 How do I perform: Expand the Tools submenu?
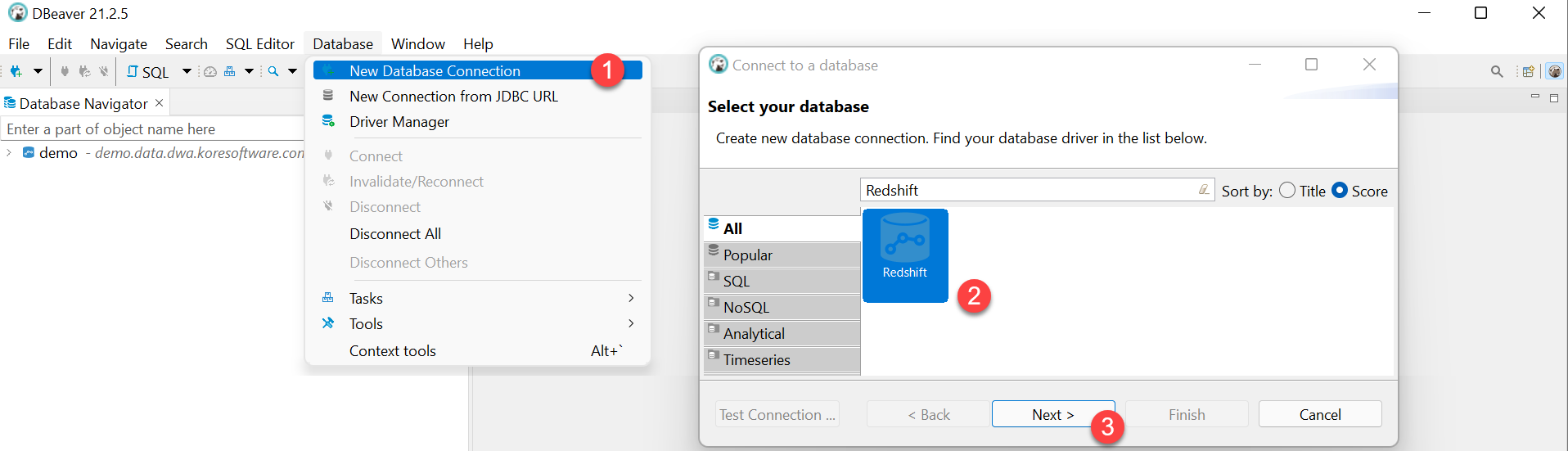point(478,324)
